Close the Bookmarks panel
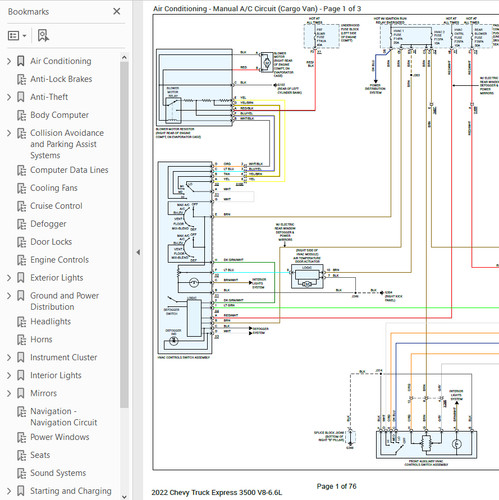Screen dimensions: 499x500 [x=117, y=12]
